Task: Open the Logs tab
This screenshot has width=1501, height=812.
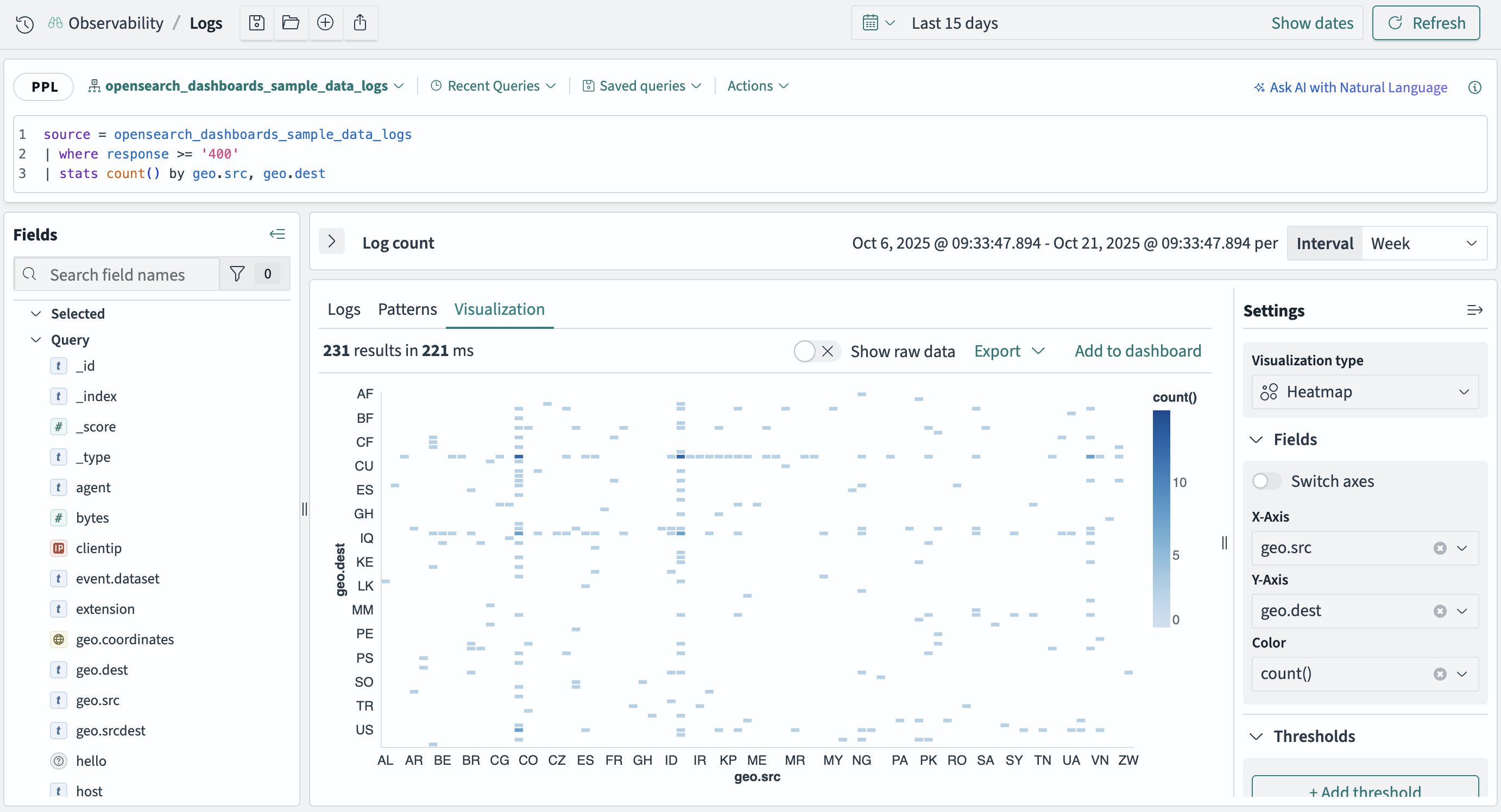Action: (x=344, y=309)
